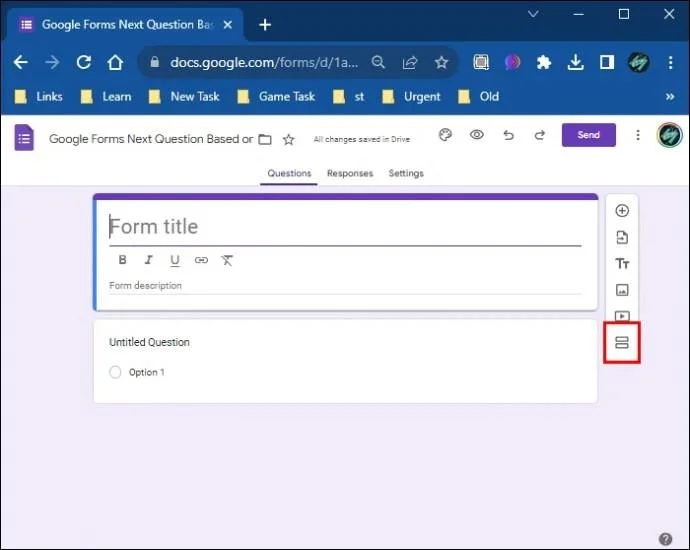Click the Send button
This screenshot has width=690, height=550.
point(588,135)
